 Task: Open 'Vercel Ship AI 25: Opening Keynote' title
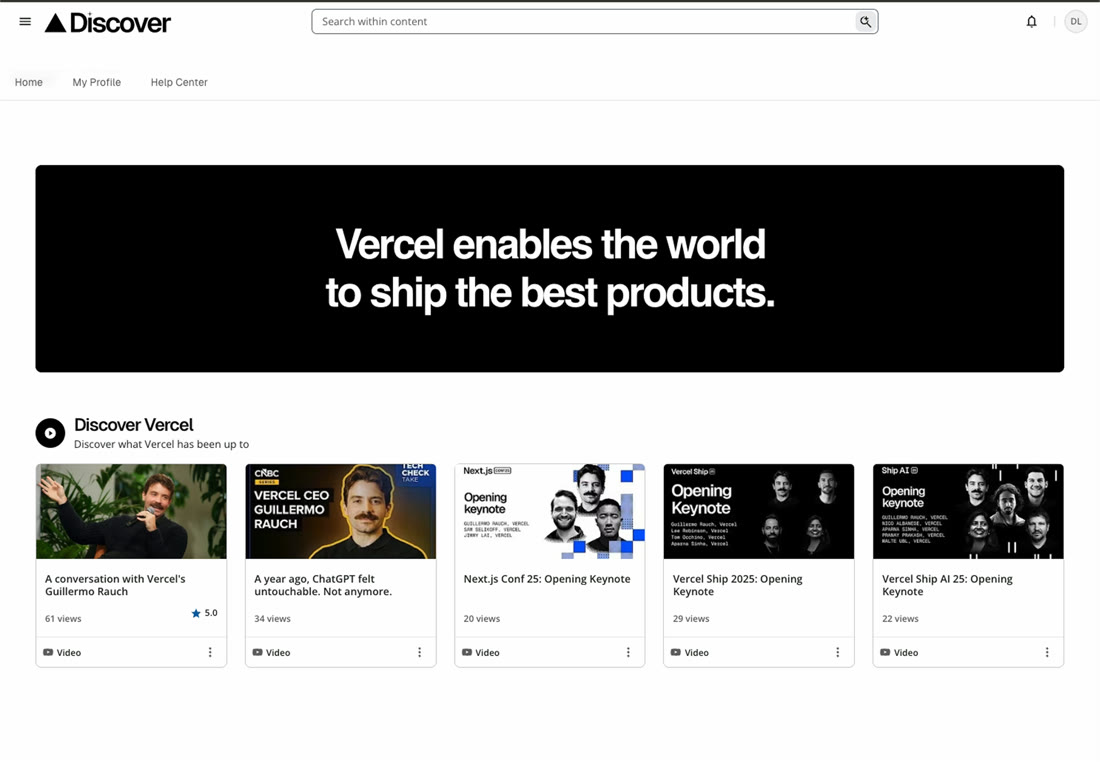[947, 585]
